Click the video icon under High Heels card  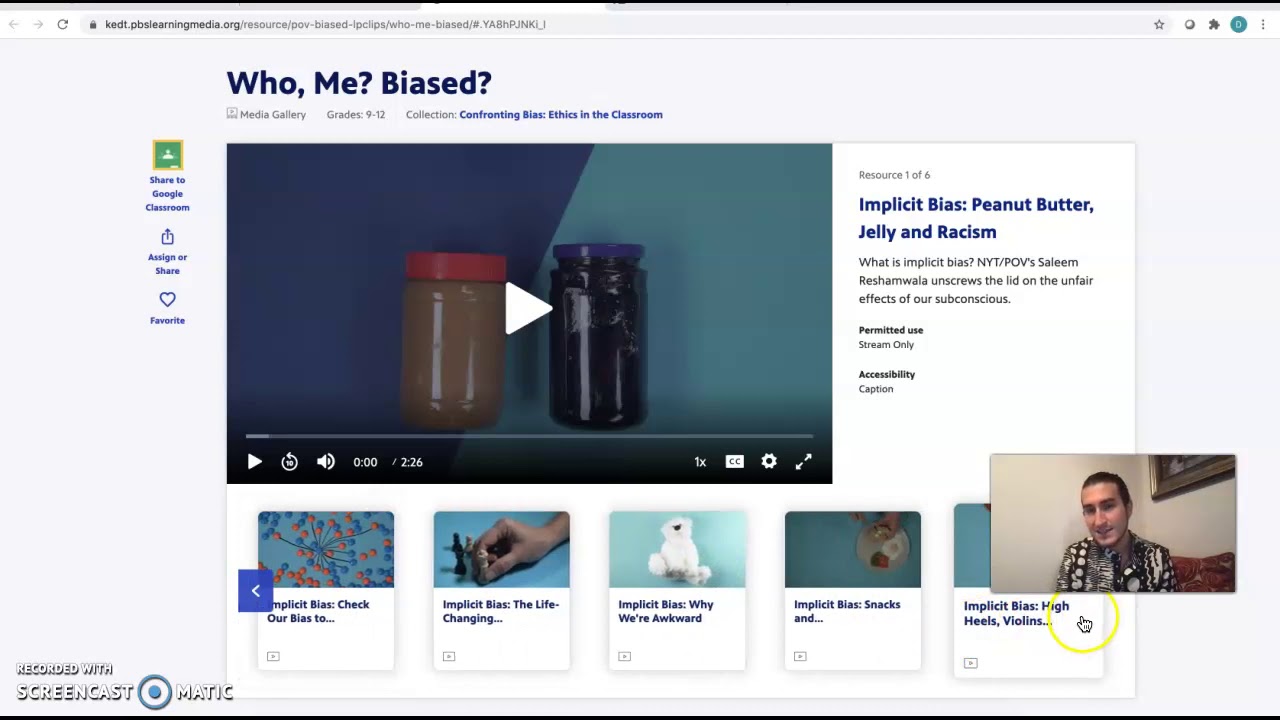coord(970,662)
